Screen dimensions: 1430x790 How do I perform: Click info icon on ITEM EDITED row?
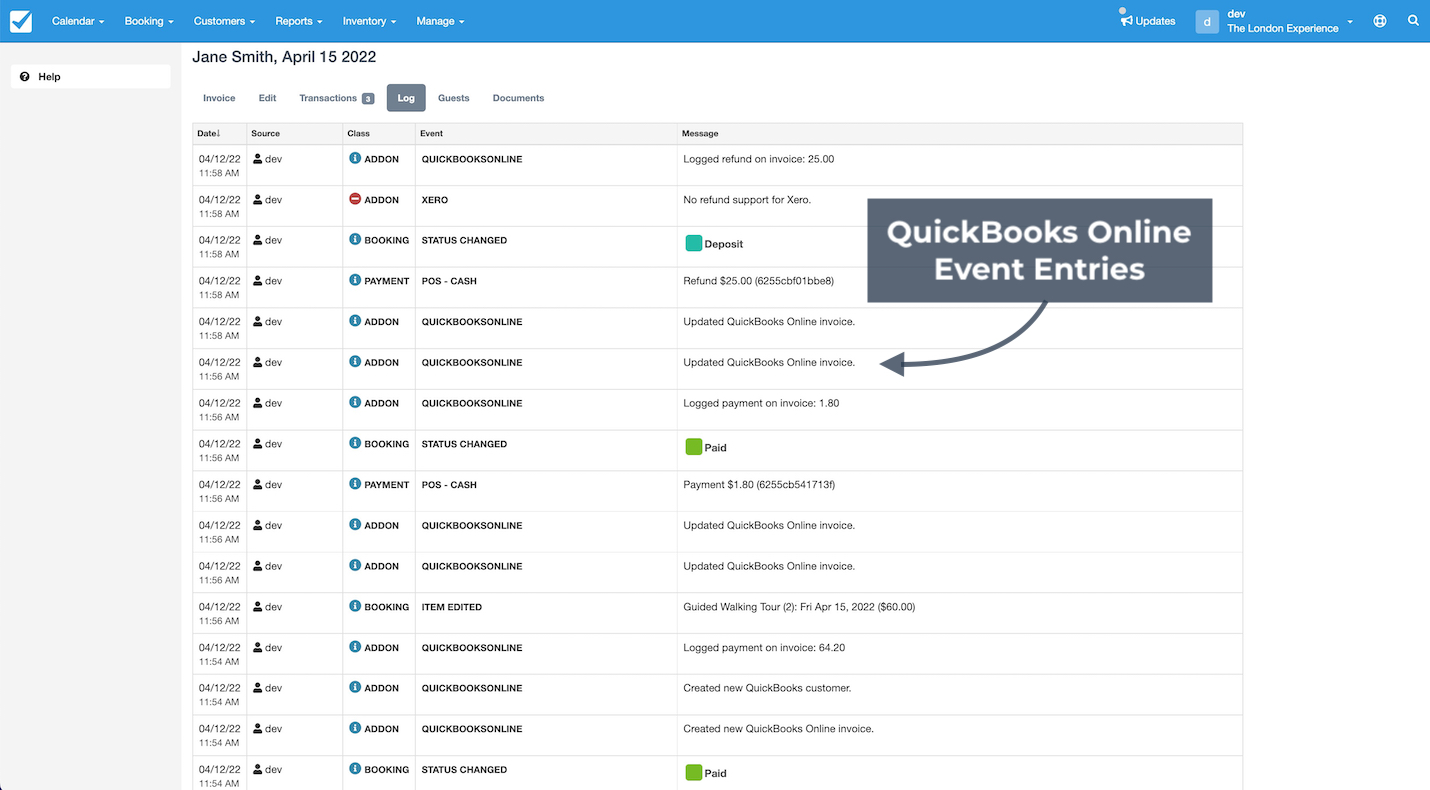coord(355,606)
